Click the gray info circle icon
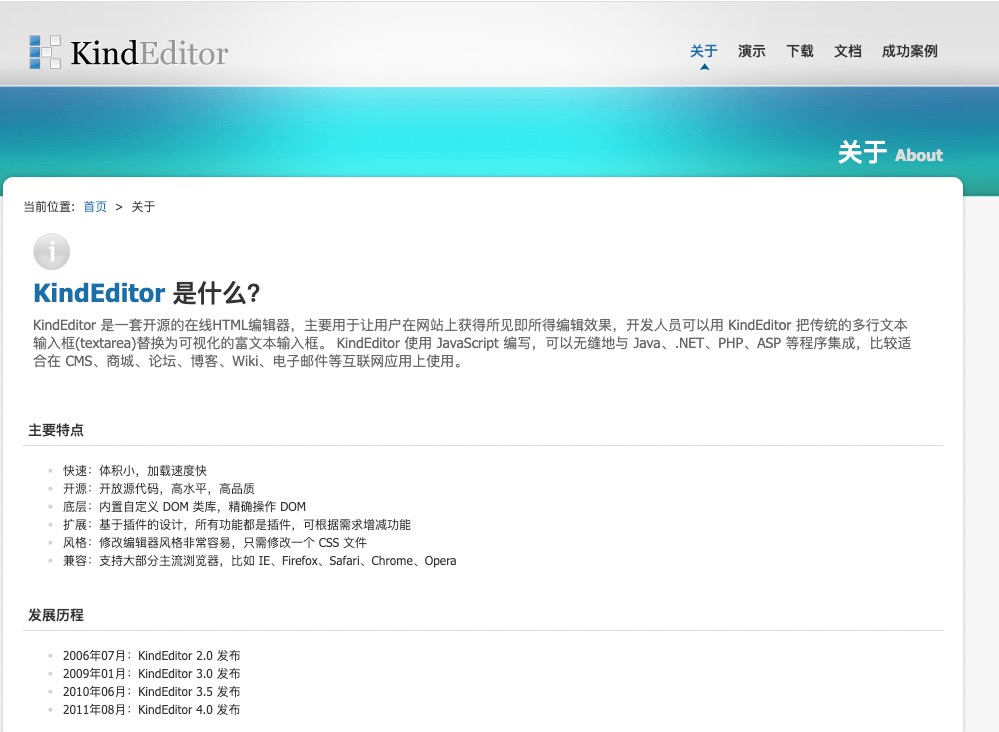The image size is (999, 732). (52, 252)
